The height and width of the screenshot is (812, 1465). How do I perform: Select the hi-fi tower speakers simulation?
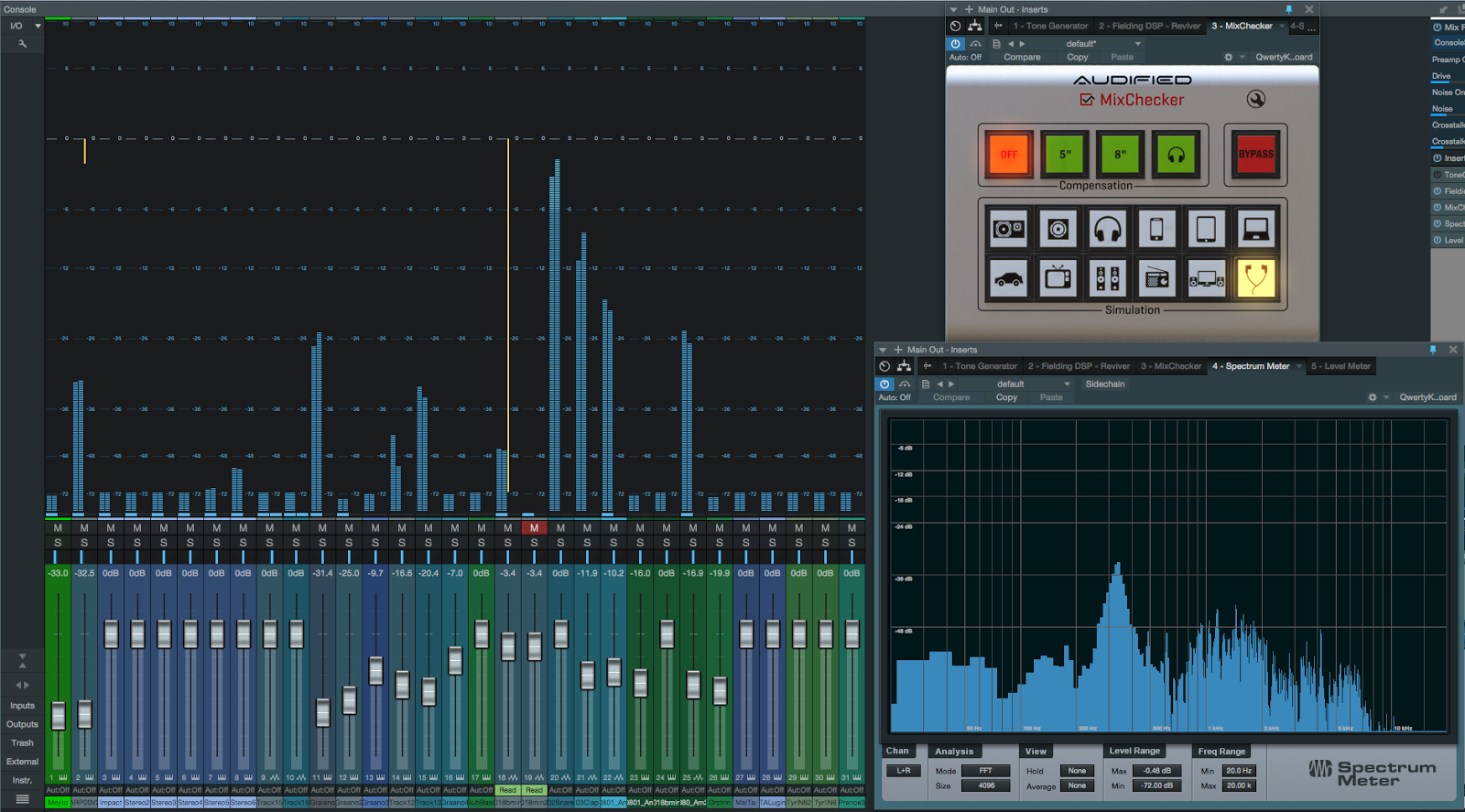click(1107, 278)
